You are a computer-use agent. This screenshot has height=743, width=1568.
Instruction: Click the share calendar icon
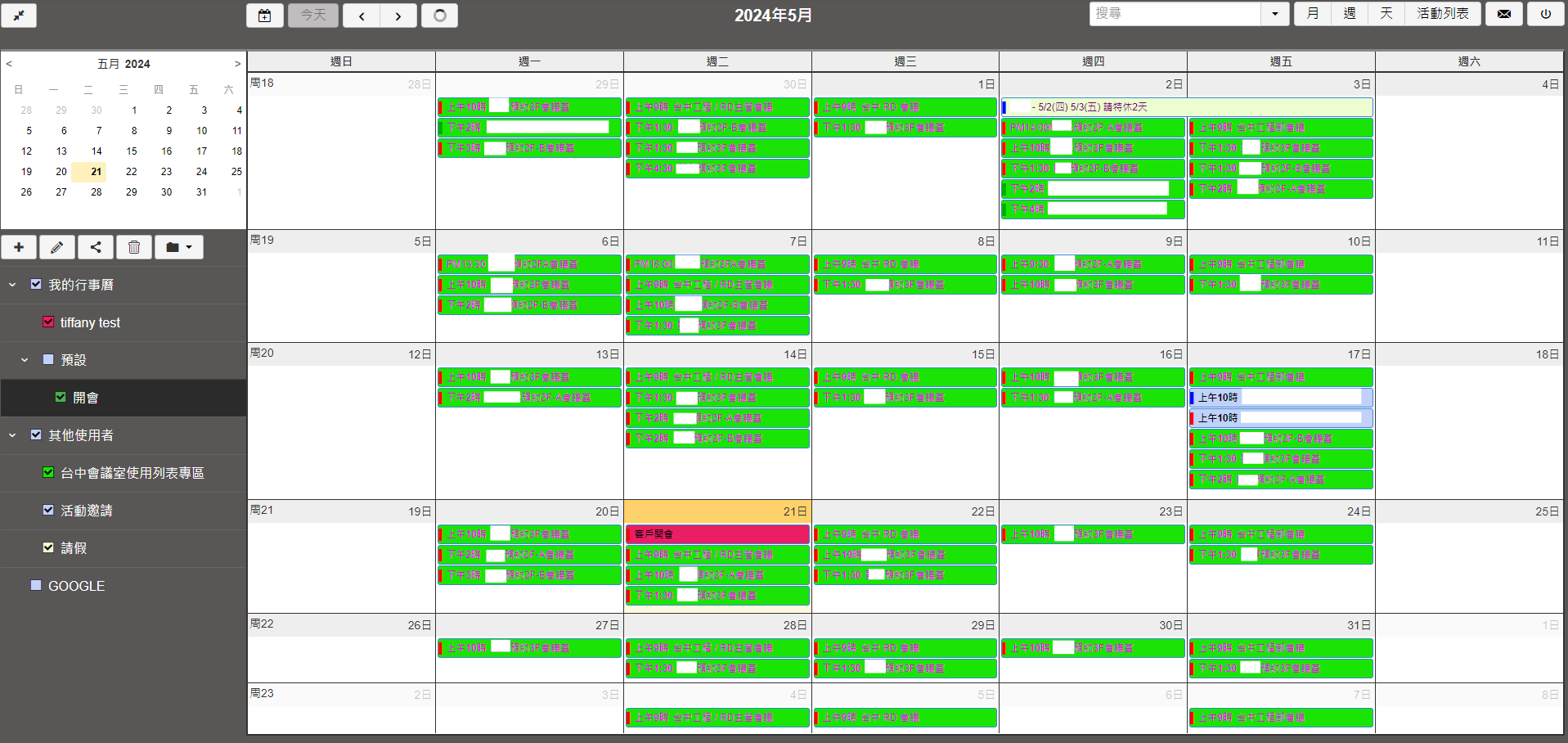pos(96,247)
